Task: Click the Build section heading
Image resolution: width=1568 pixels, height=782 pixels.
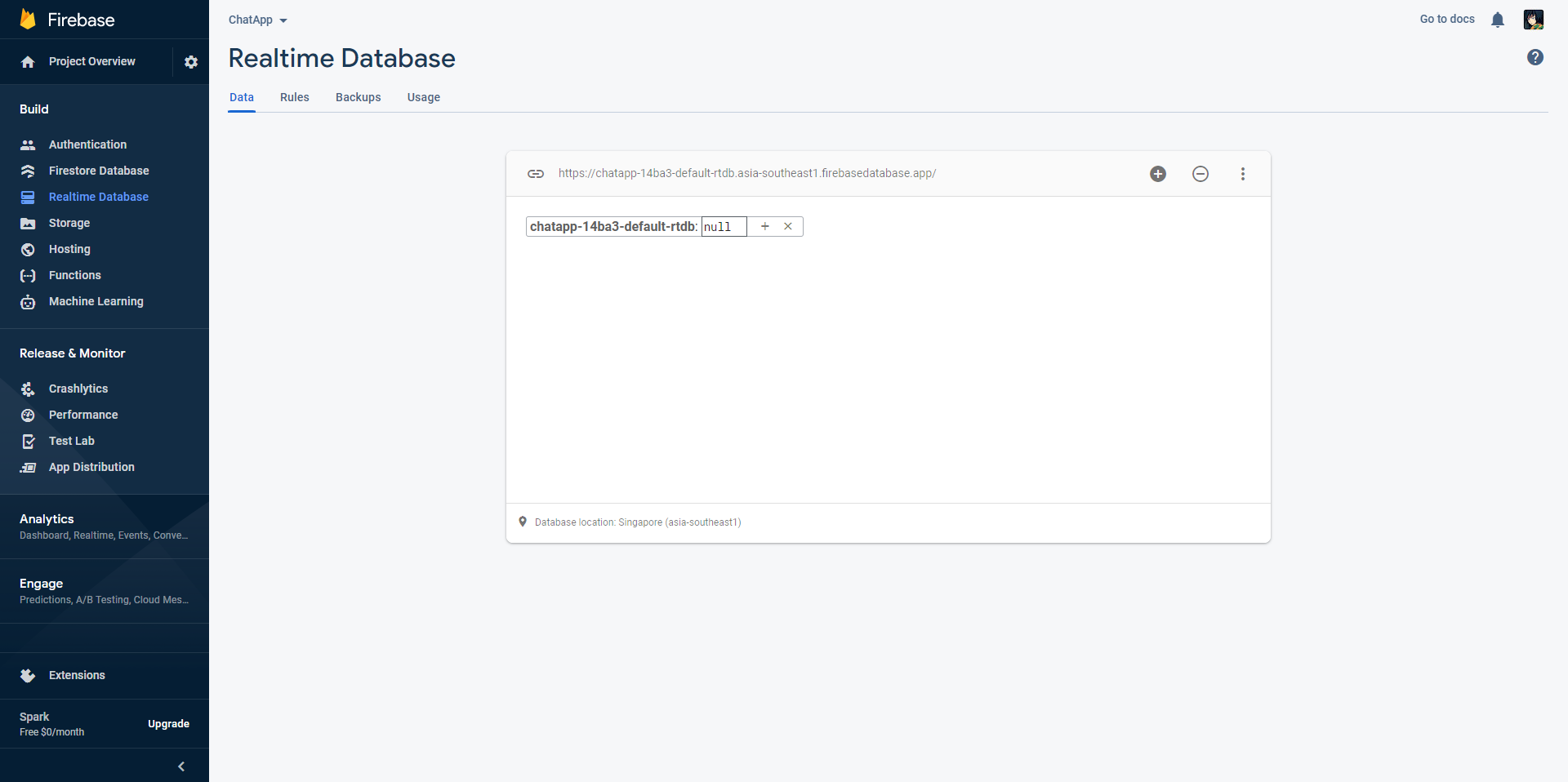Action: click(34, 109)
